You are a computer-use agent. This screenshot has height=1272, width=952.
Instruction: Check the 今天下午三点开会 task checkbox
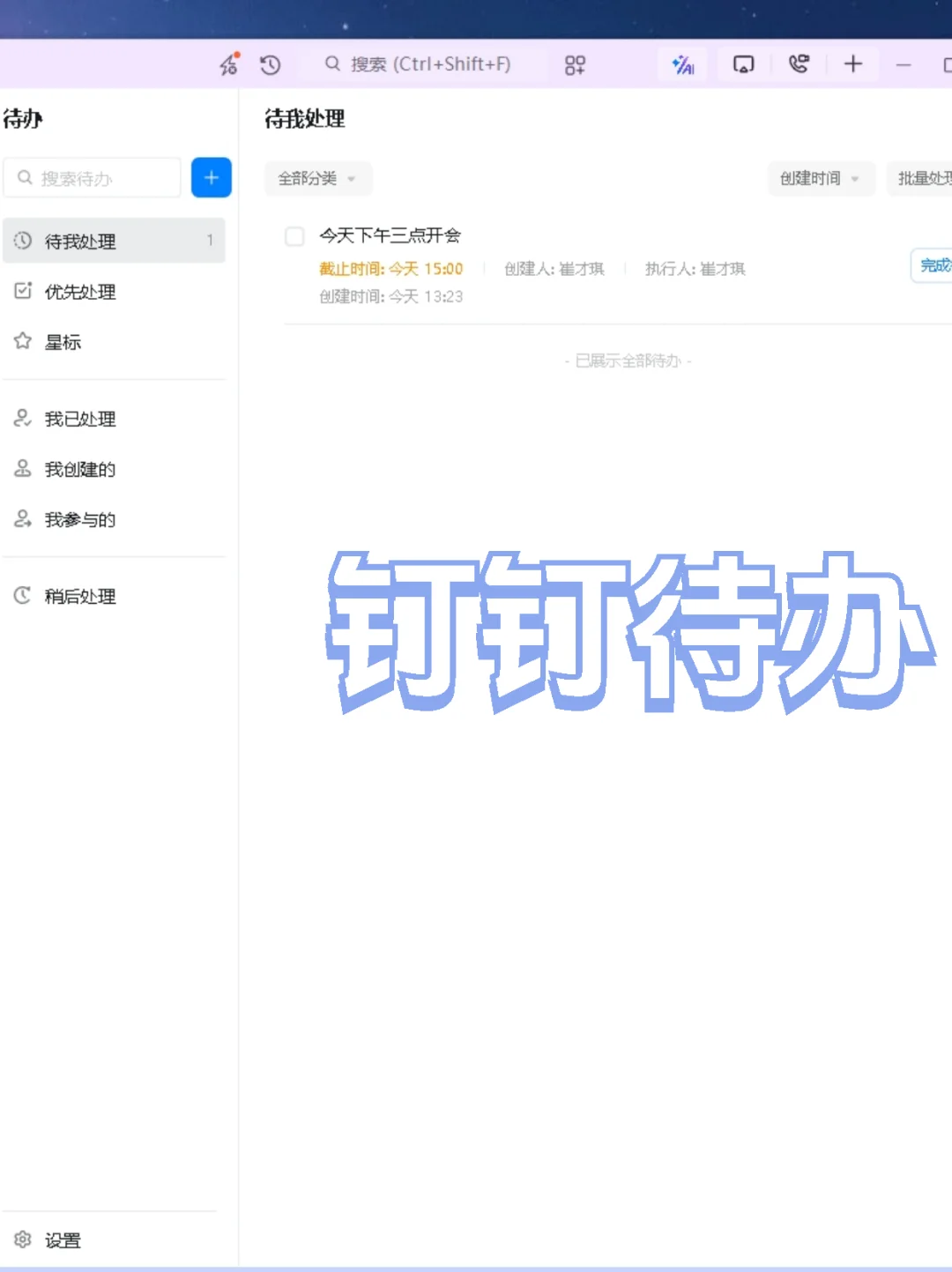(x=294, y=236)
